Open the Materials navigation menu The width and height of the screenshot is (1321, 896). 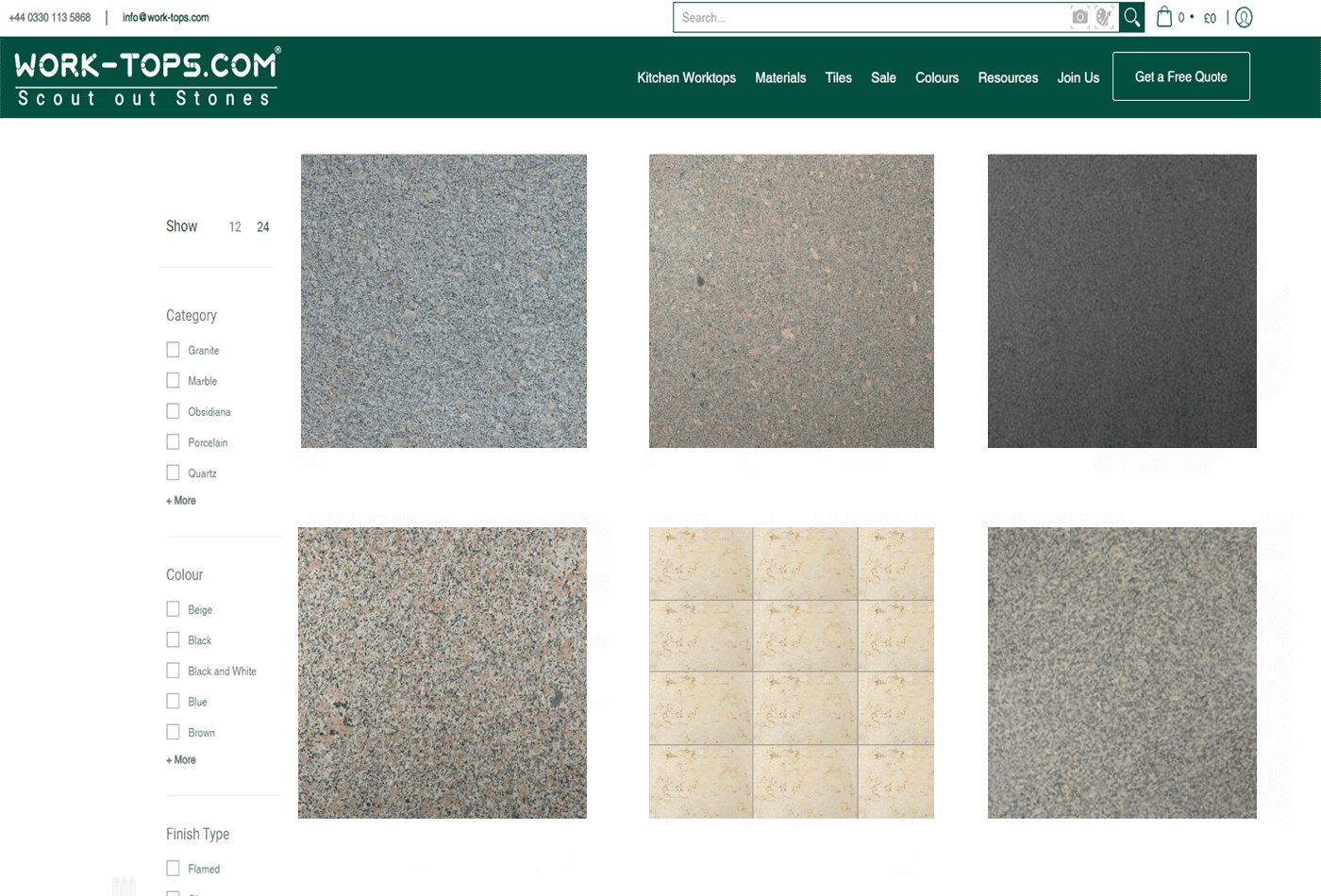tap(780, 77)
